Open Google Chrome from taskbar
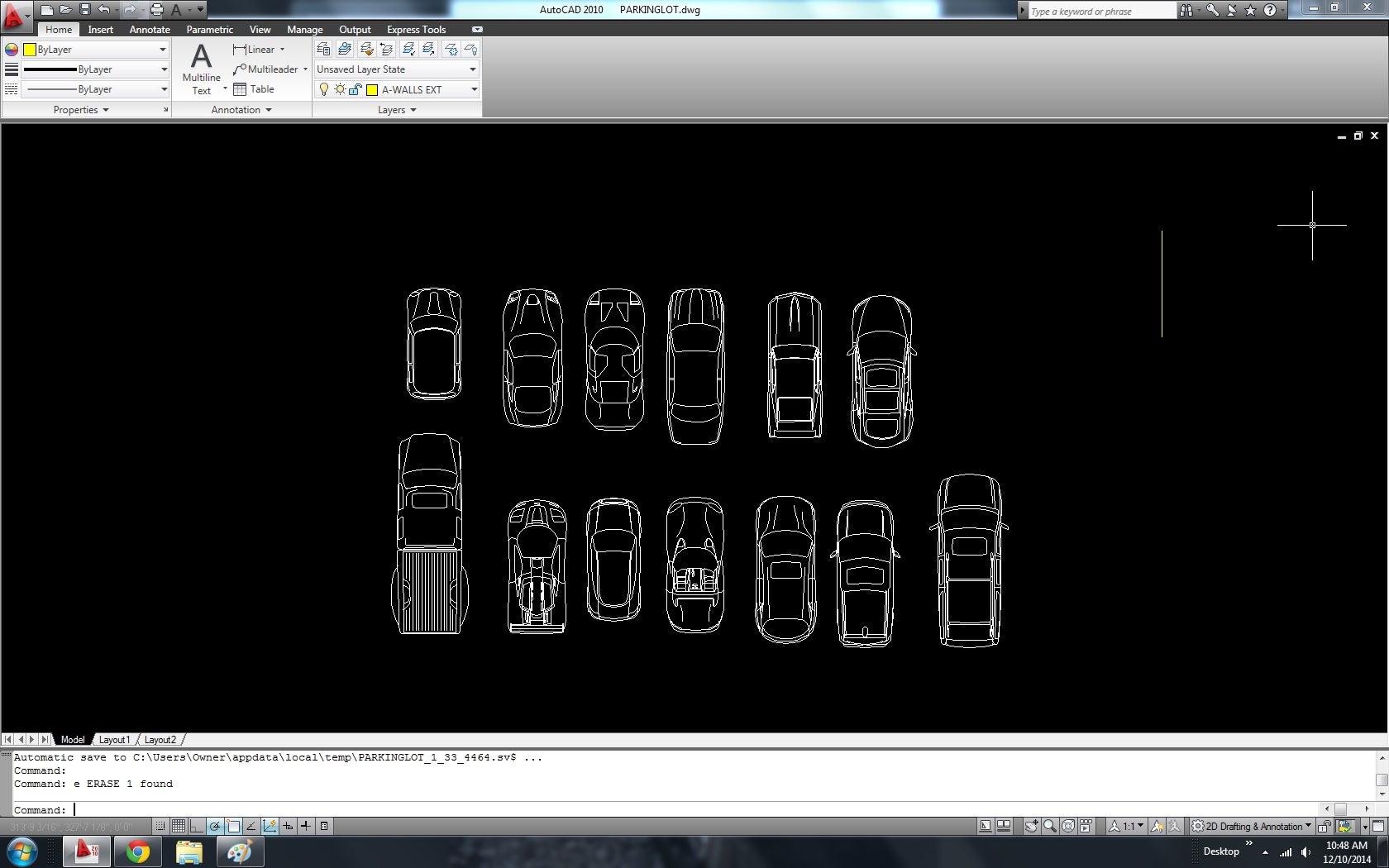1389x868 pixels. tap(138, 851)
